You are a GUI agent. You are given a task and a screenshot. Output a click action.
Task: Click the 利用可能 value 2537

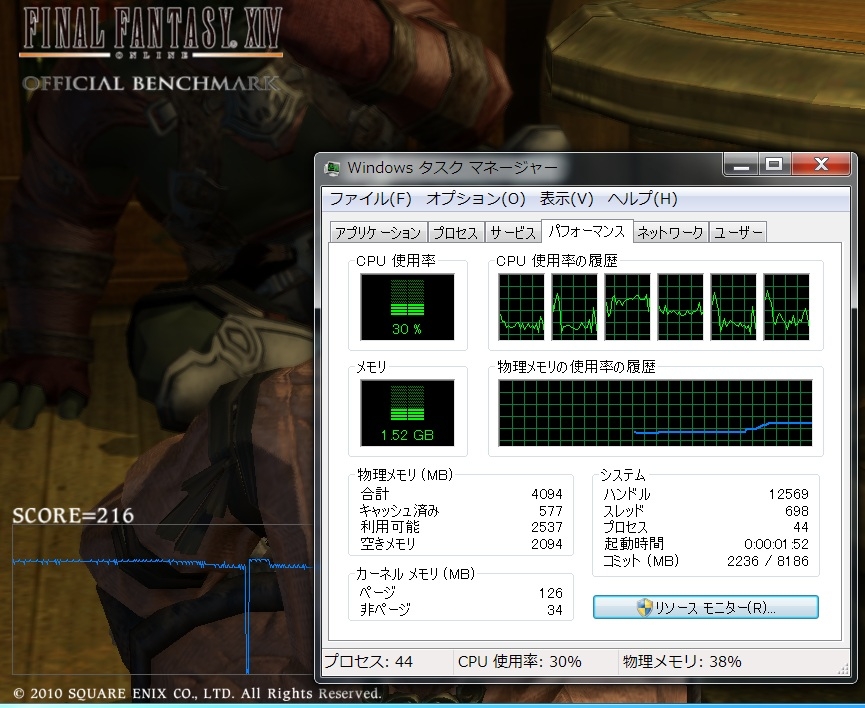[547, 528]
